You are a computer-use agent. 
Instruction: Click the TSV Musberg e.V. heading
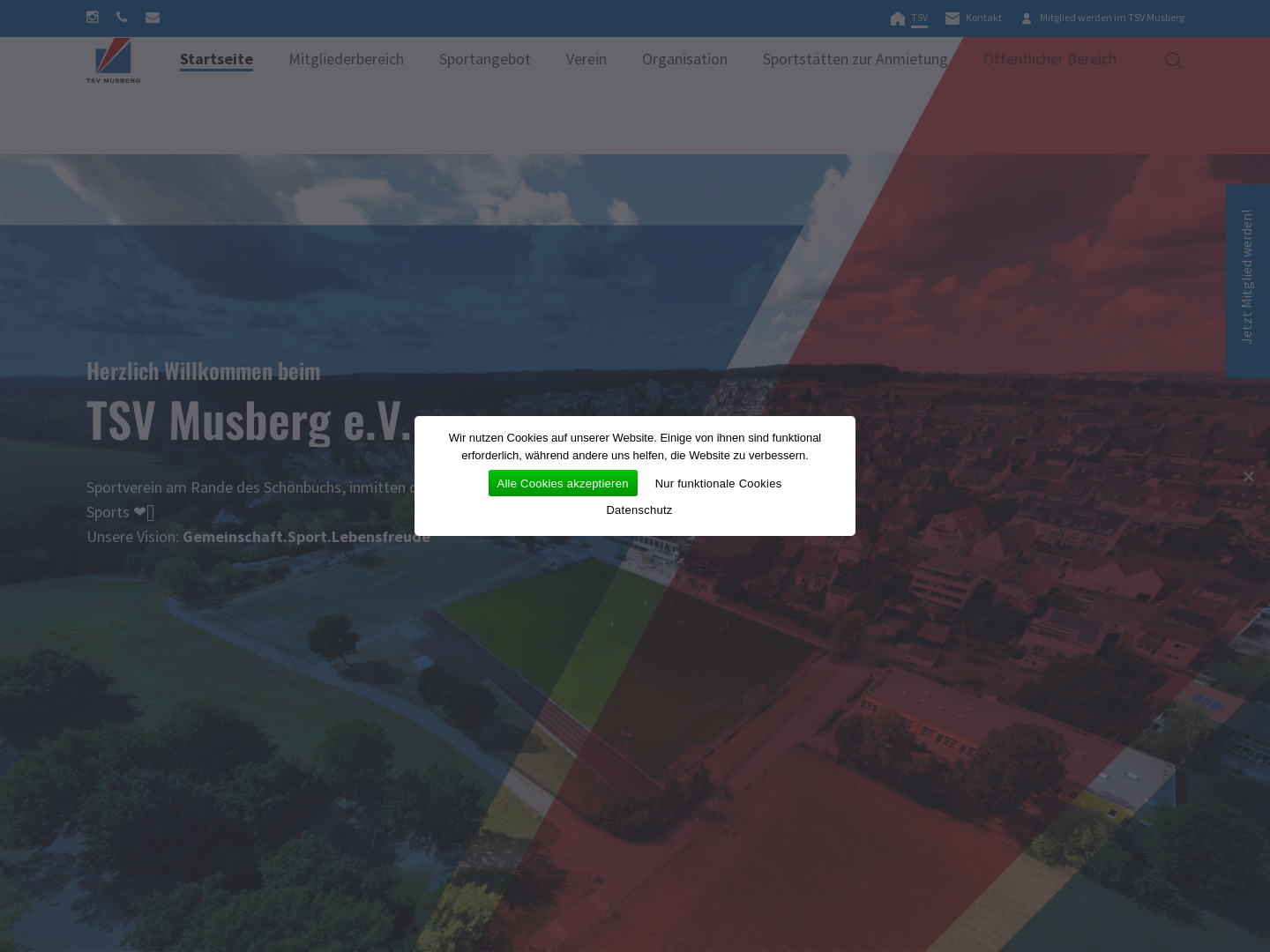pos(249,420)
